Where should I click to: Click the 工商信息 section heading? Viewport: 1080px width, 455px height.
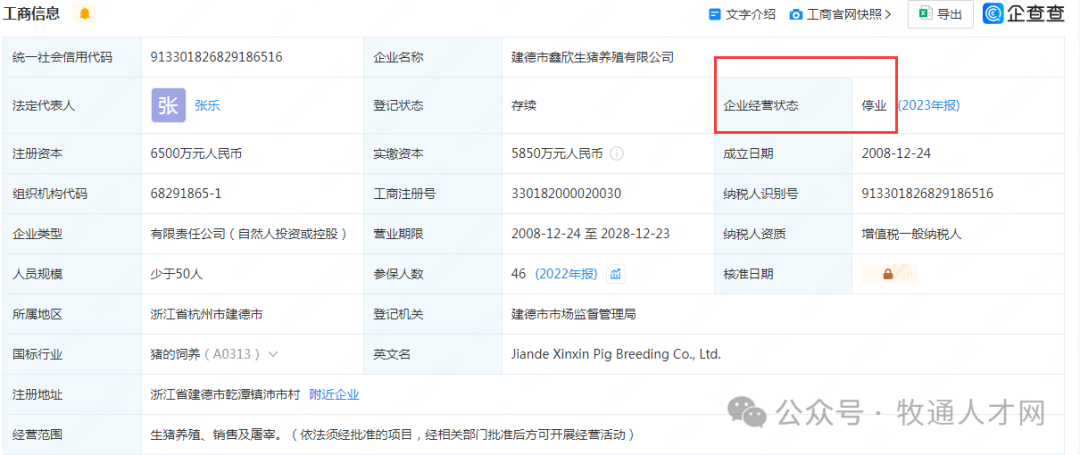point(32,13)
